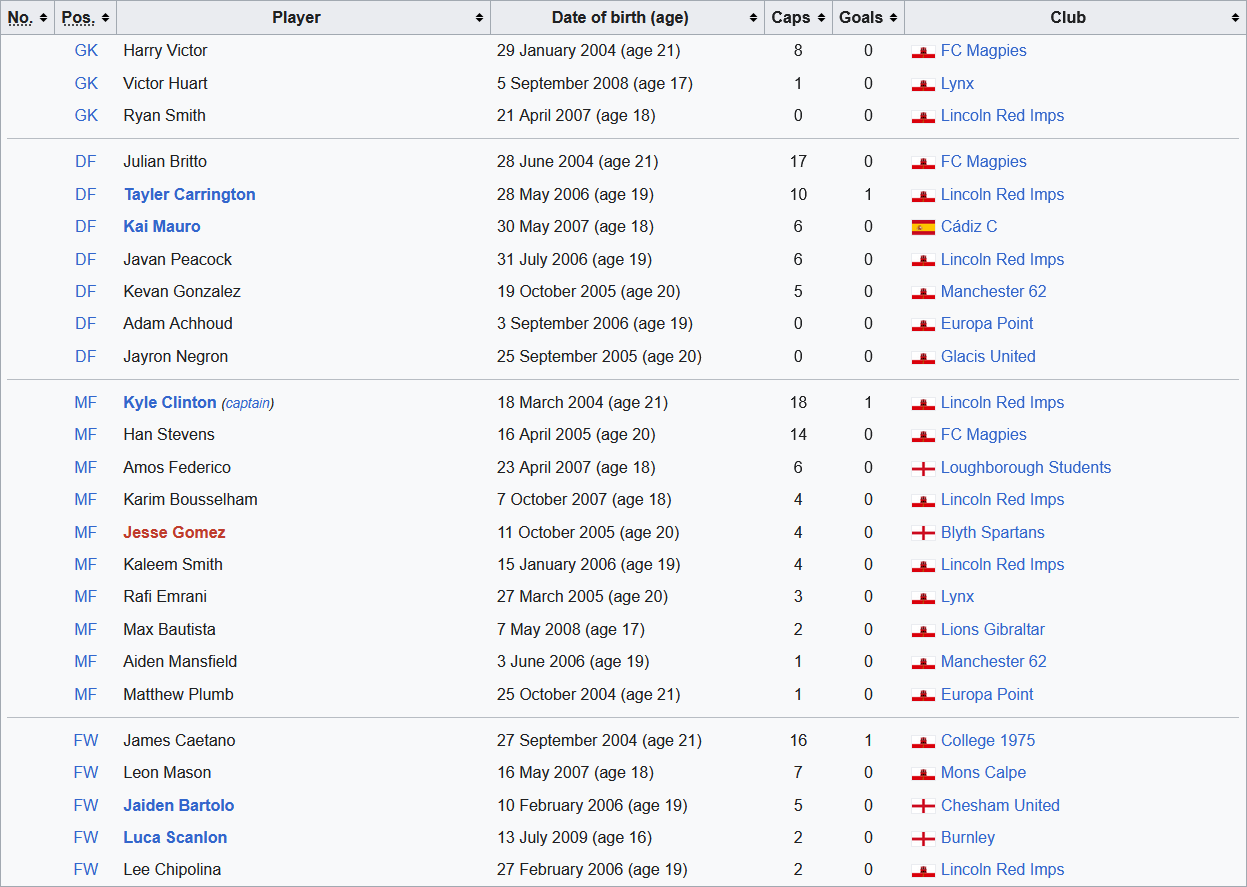Open the Chesham United club link
Image resolution: width=1247 pixels, height=887 pixels.
(x=1000, y=806)
